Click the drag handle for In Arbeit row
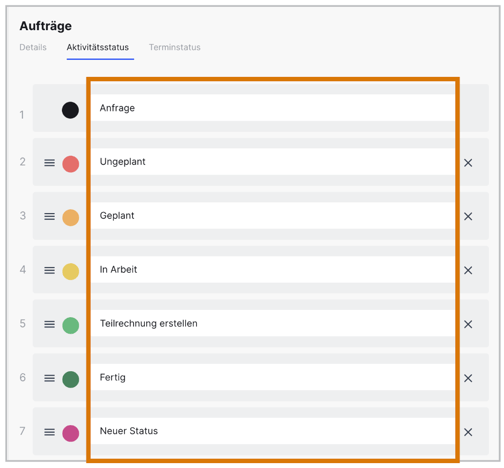Screen dimensions: 504x468 click(x=49, y=270)
